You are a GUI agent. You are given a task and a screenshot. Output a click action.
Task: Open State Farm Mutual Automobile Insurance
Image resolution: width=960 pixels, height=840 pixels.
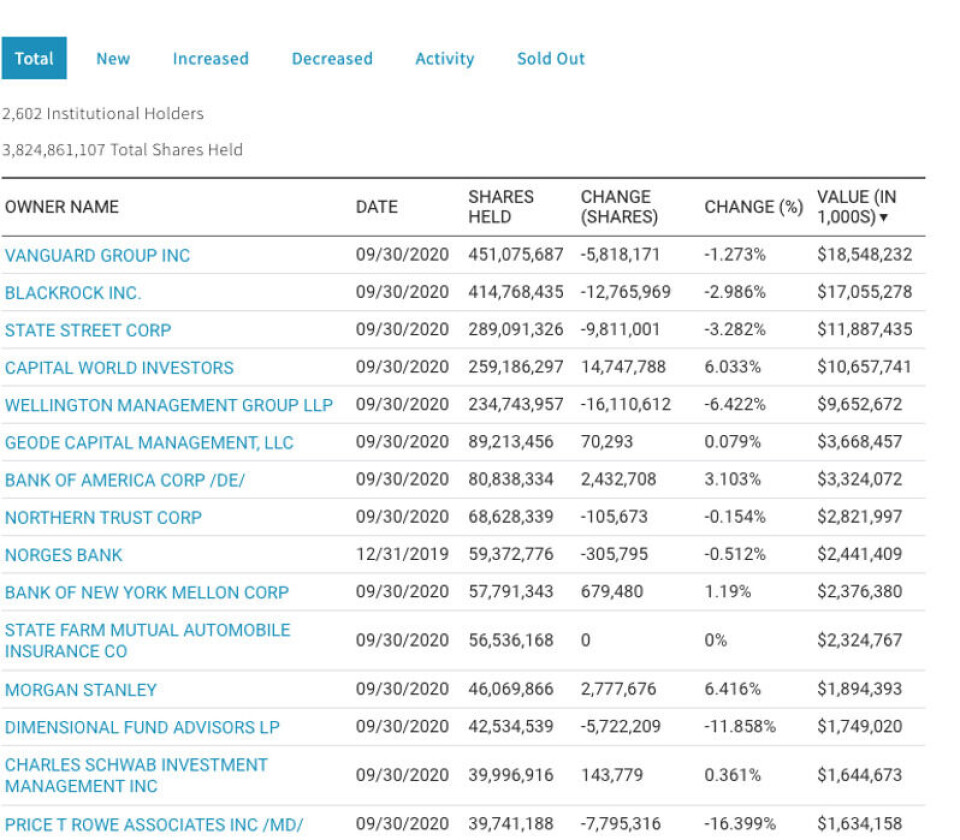147,640
